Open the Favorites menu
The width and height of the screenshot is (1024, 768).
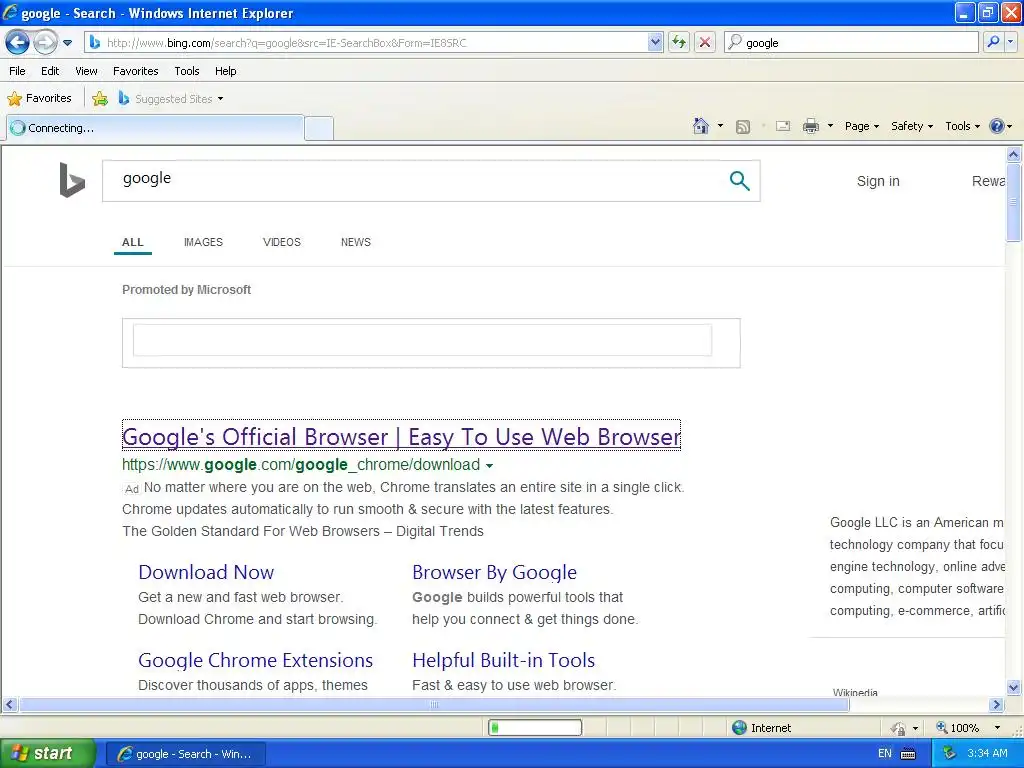point(136,71)
